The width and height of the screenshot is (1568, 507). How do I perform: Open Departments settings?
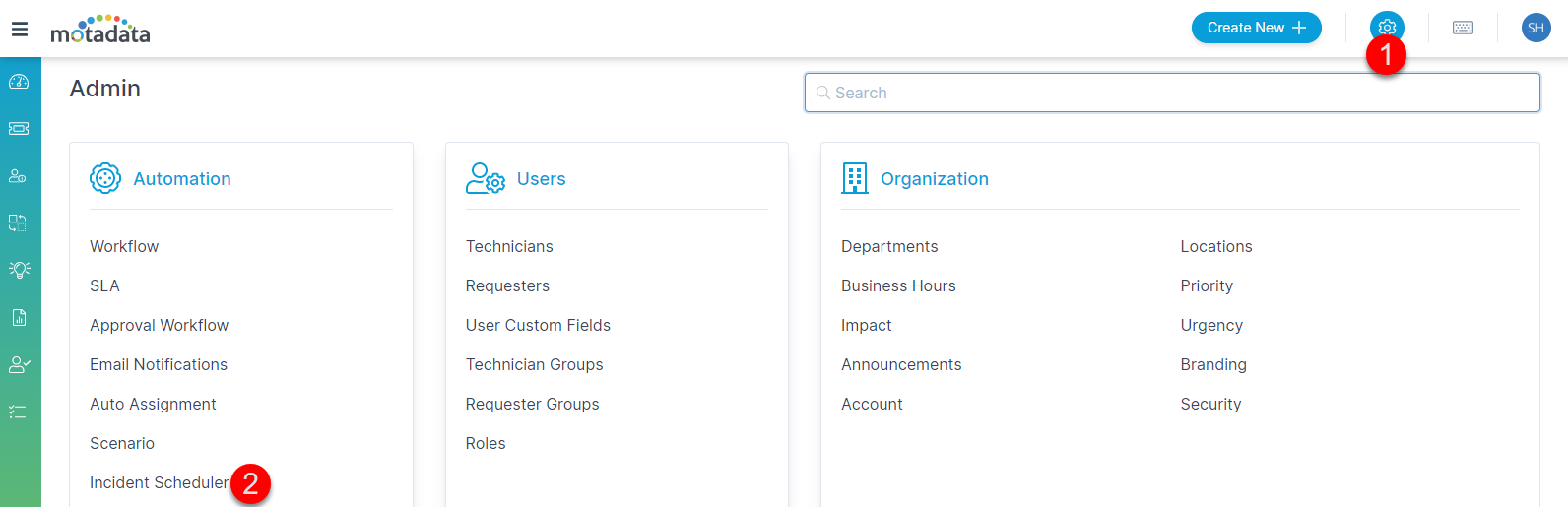point(889,246)
